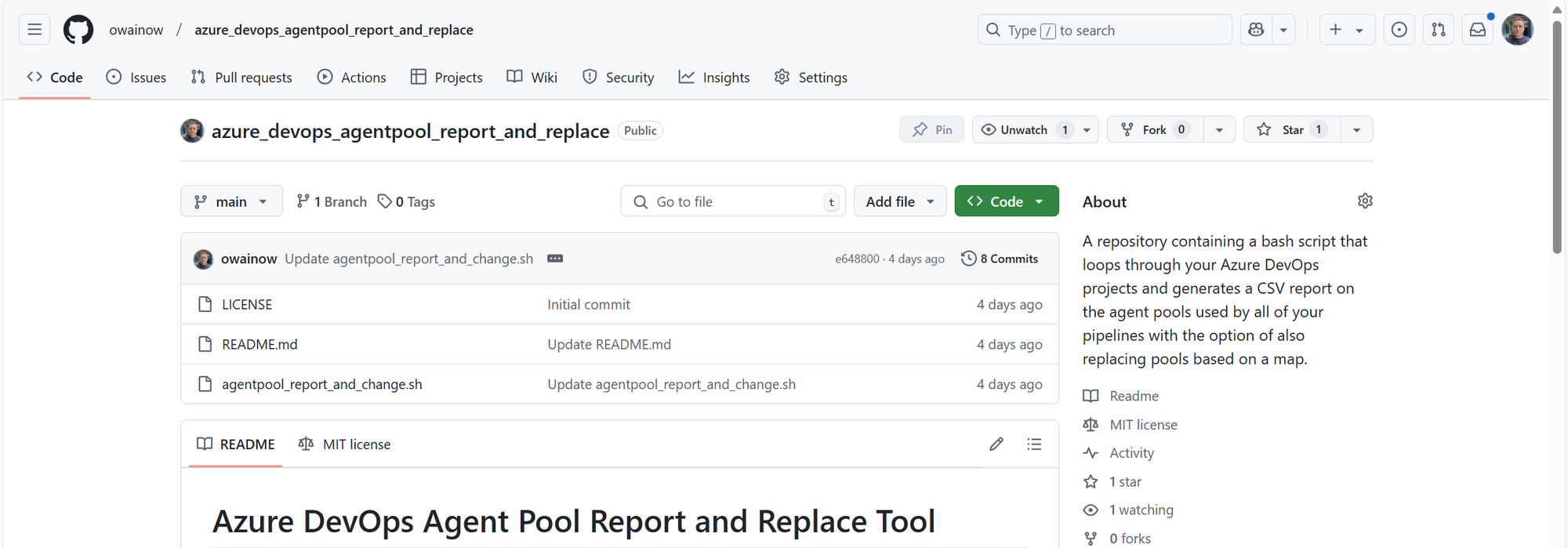The height and width of the screenshot is (548, 1568).
Task: Open the README outline list icon
Action: point(1034,445)
